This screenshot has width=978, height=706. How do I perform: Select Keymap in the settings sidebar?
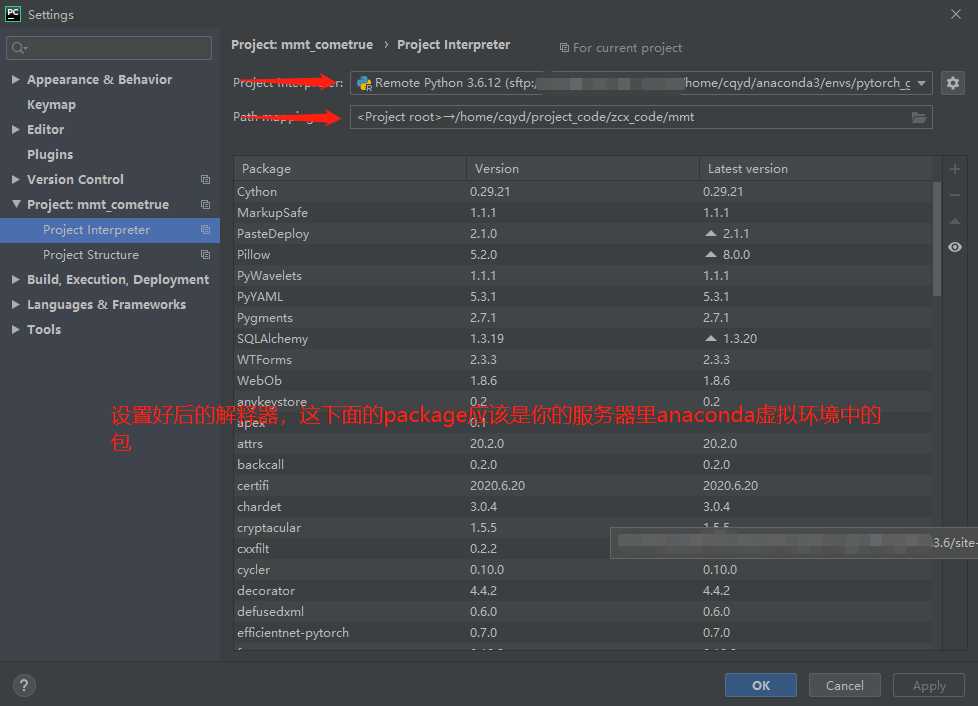pyautogui.click(x=51, y=105)
